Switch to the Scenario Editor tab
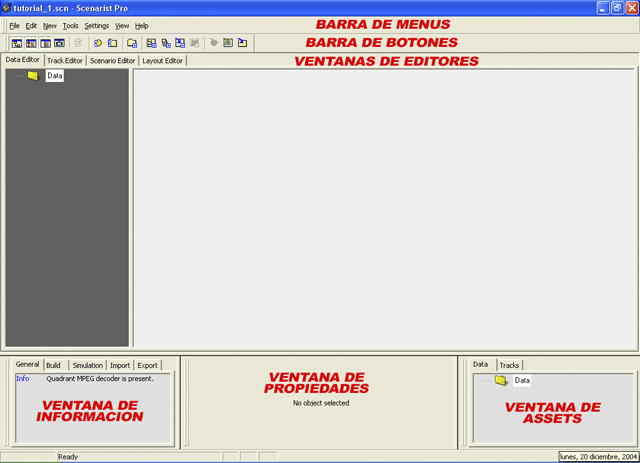 (112, 61)
